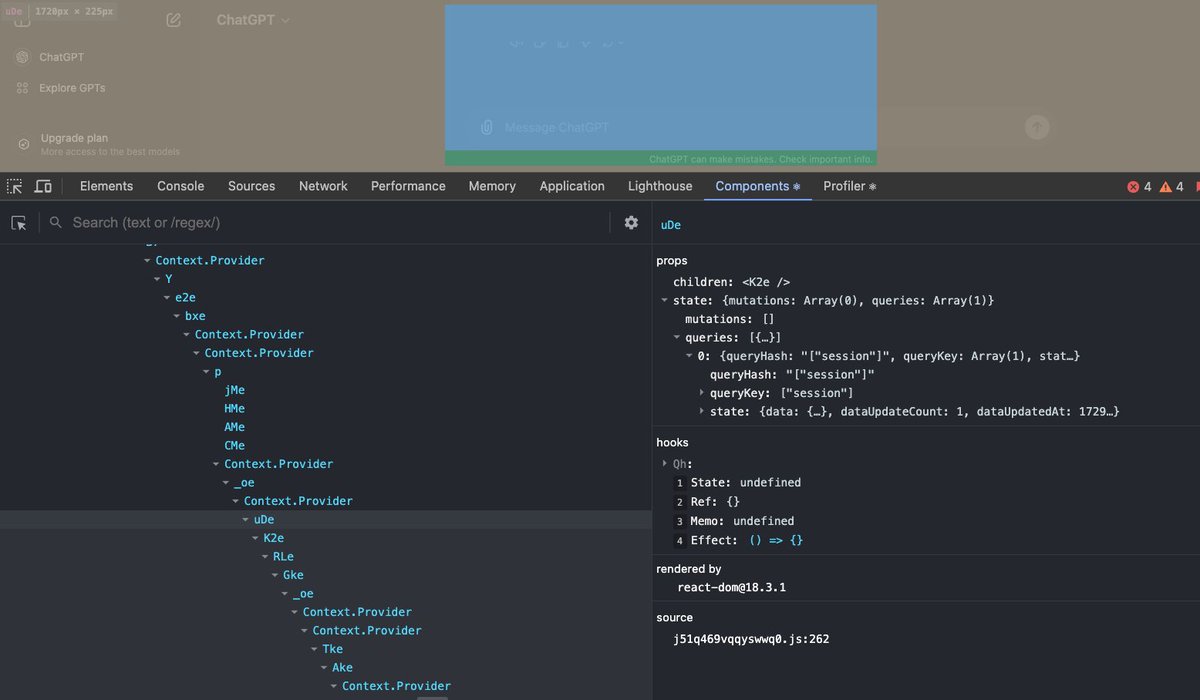Collapse the Tke tree node
This screenshot has height=700, width=1200.
[x=315, y=649]
